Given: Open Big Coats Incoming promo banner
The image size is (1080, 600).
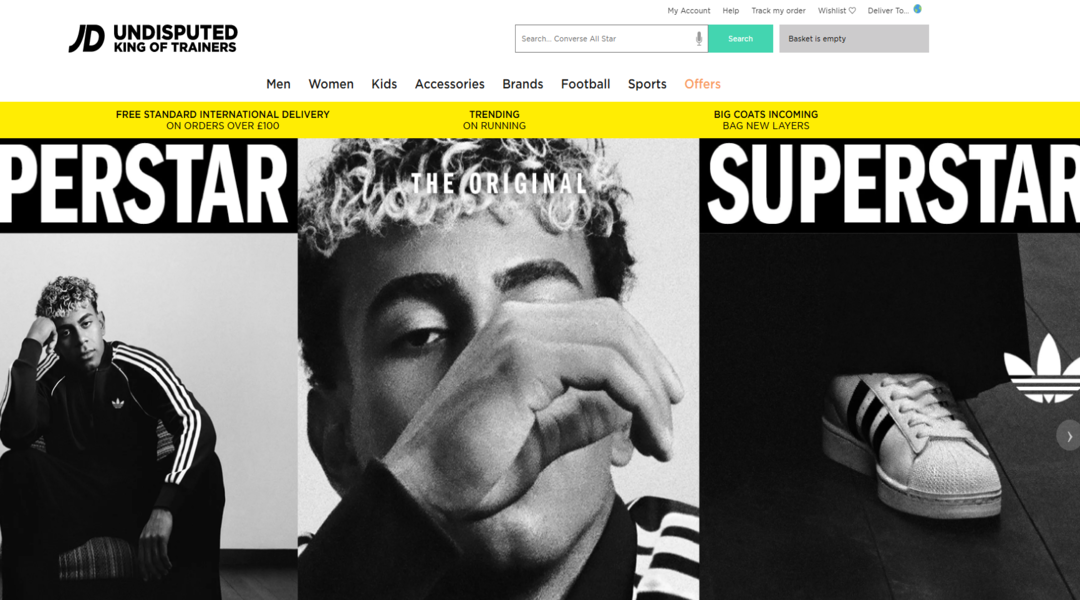Looking at the screenshot, I should tap(765, 120).
